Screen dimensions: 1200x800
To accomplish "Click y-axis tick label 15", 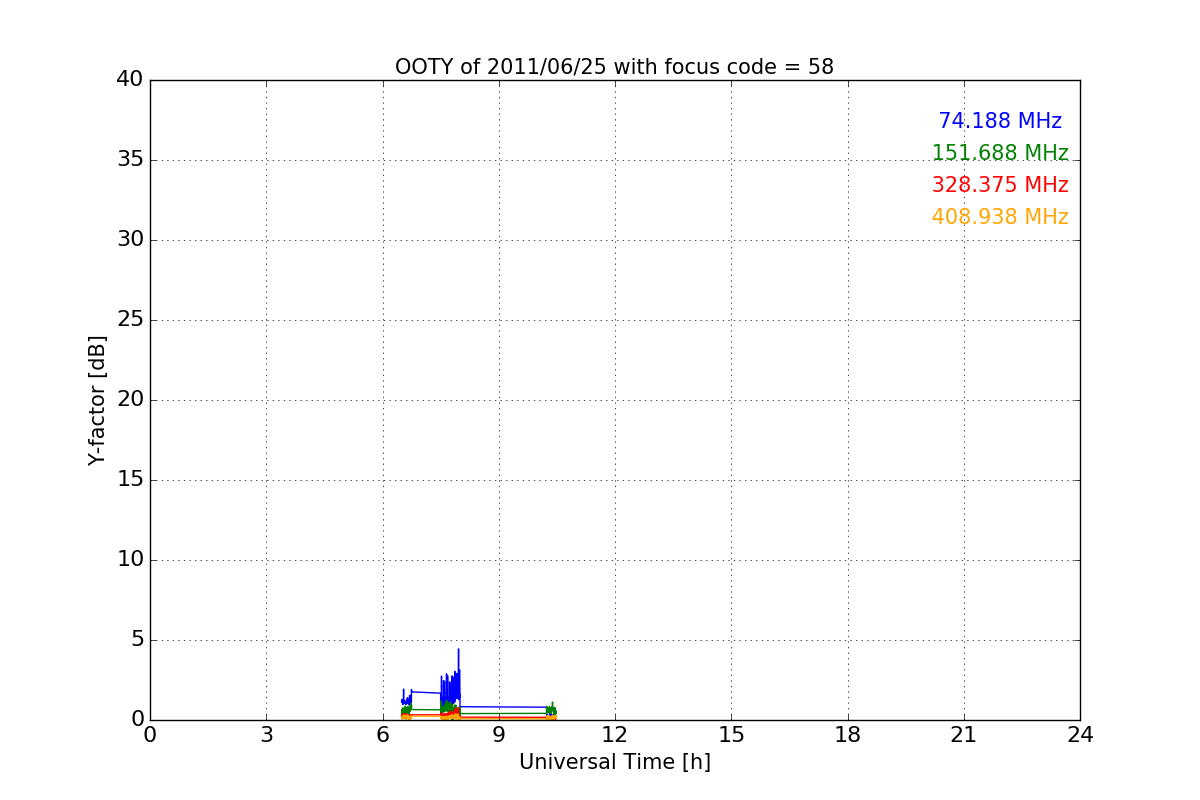I will coord(130,480).
